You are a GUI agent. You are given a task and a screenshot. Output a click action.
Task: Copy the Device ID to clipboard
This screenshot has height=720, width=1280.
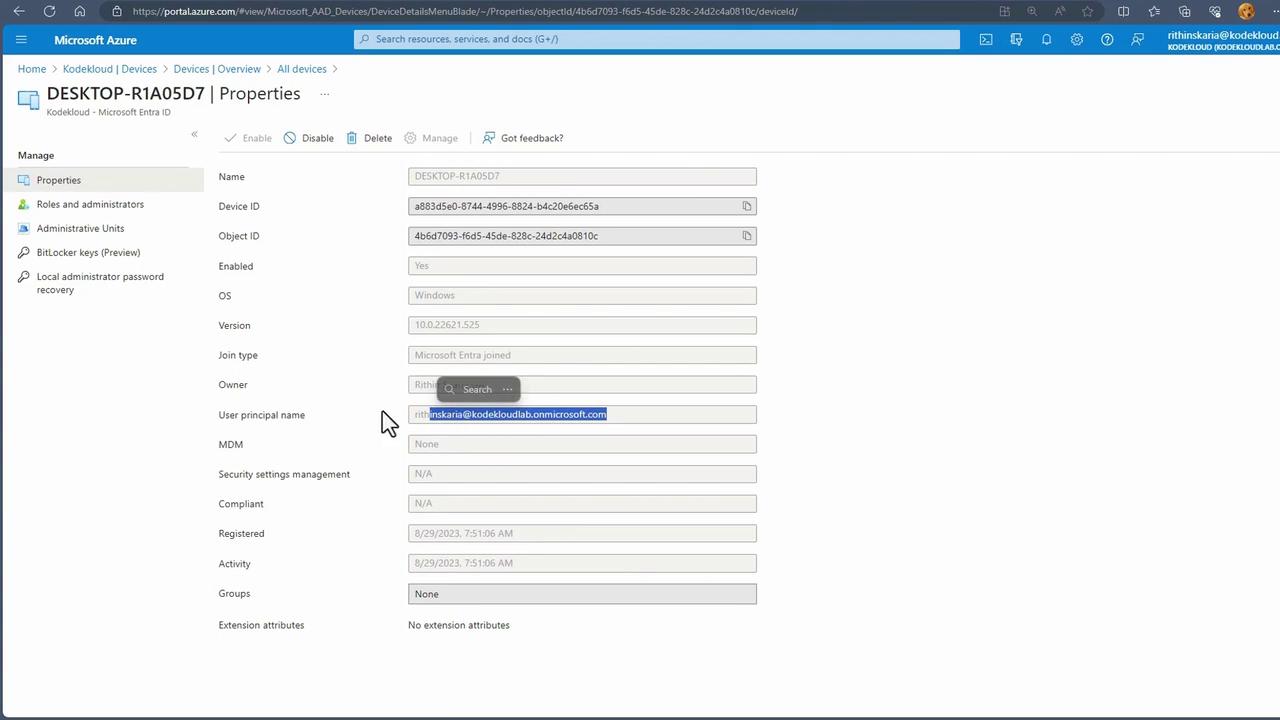tap(746, 206)
